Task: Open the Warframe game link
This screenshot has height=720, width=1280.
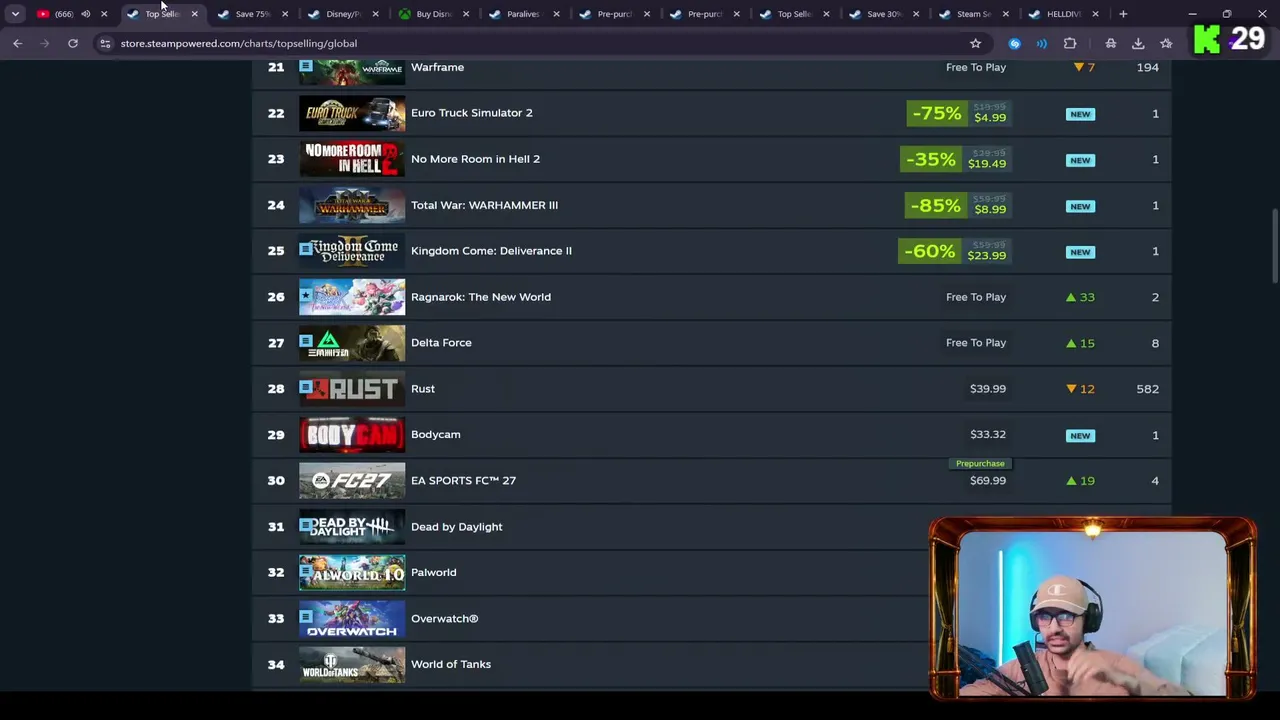Action: click(437, 67)
